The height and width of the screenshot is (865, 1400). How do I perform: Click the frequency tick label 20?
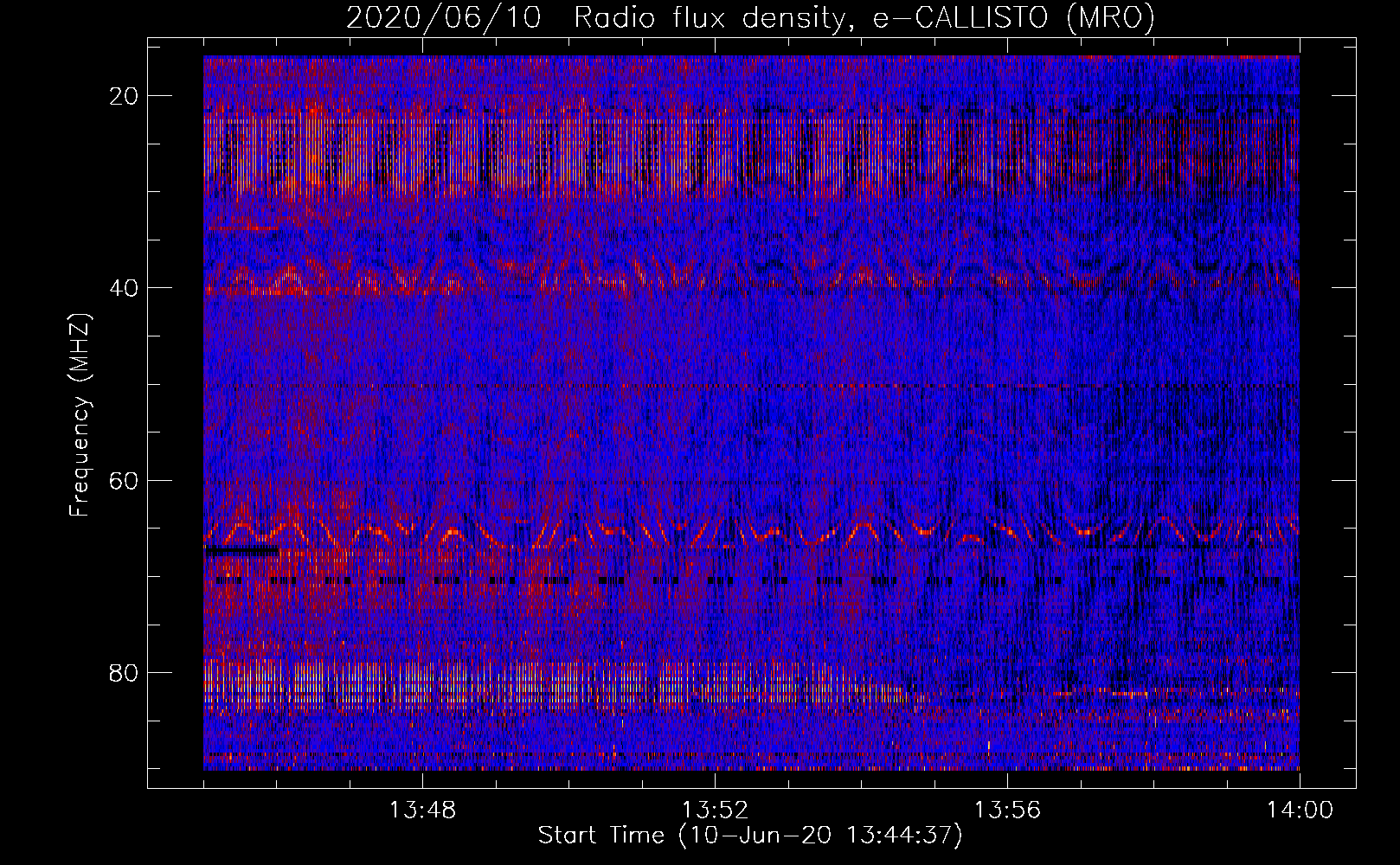coord(125,96)
